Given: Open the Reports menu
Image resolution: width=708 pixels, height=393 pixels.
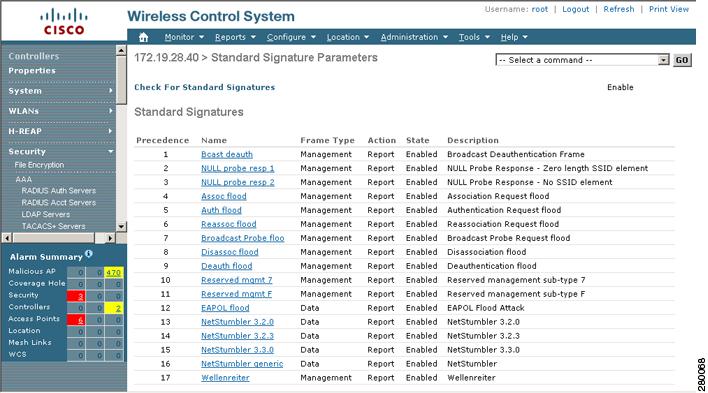Looking at the screenshot, I should tap(235, 37).
